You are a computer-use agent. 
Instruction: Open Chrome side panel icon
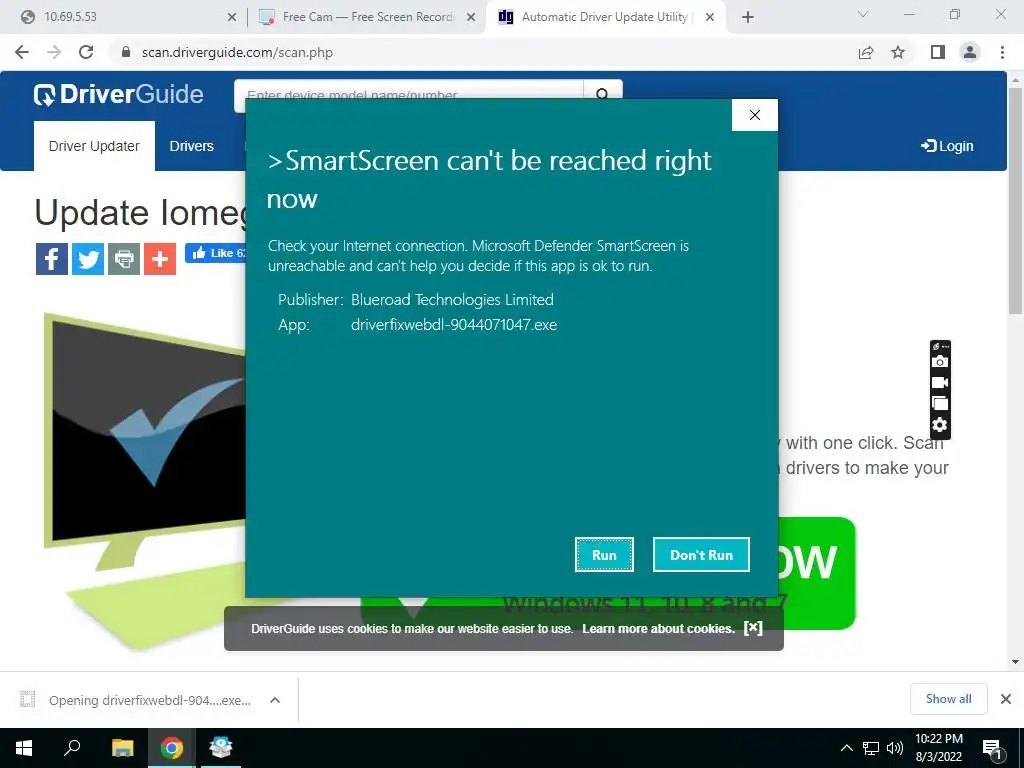(x=938, y=52)
